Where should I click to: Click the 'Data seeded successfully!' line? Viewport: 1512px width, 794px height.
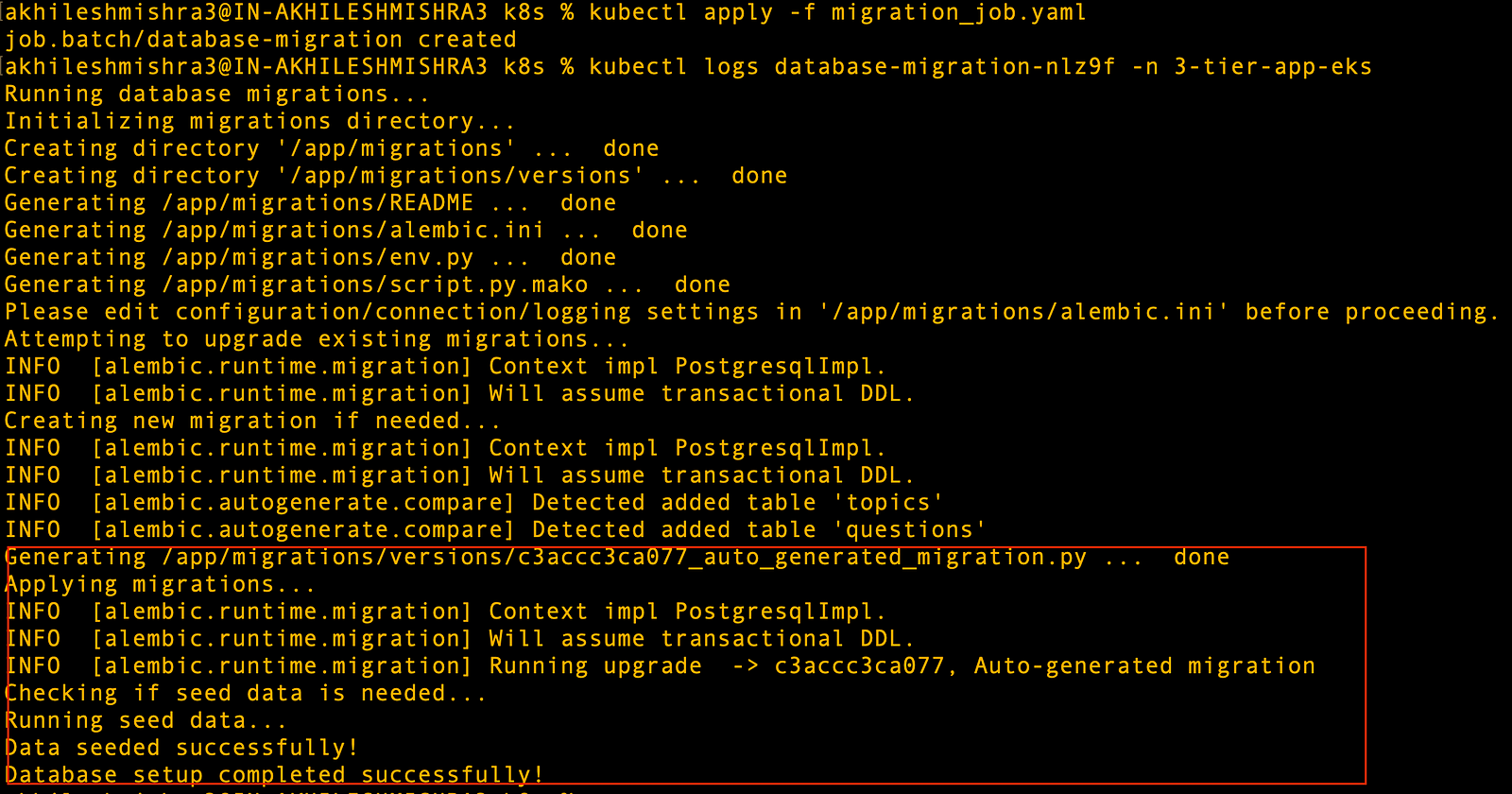coord(181,749)
